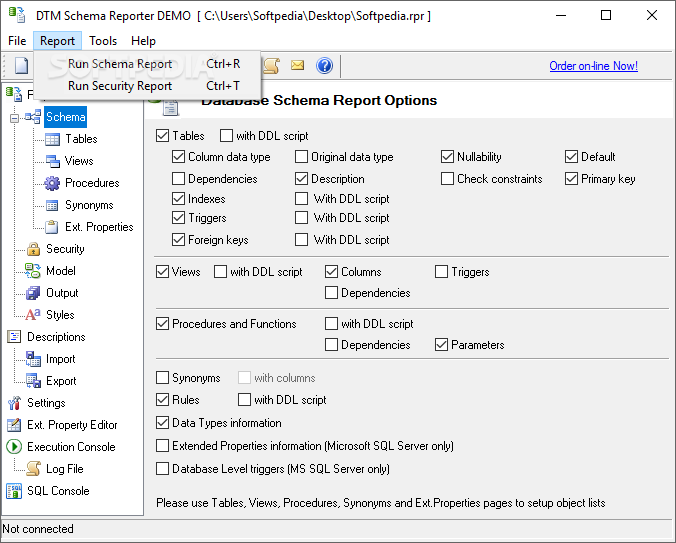Viewport: 676px width, 543px height.
Task: Uncheck the Rules checkbox
Action: point(162,400)
